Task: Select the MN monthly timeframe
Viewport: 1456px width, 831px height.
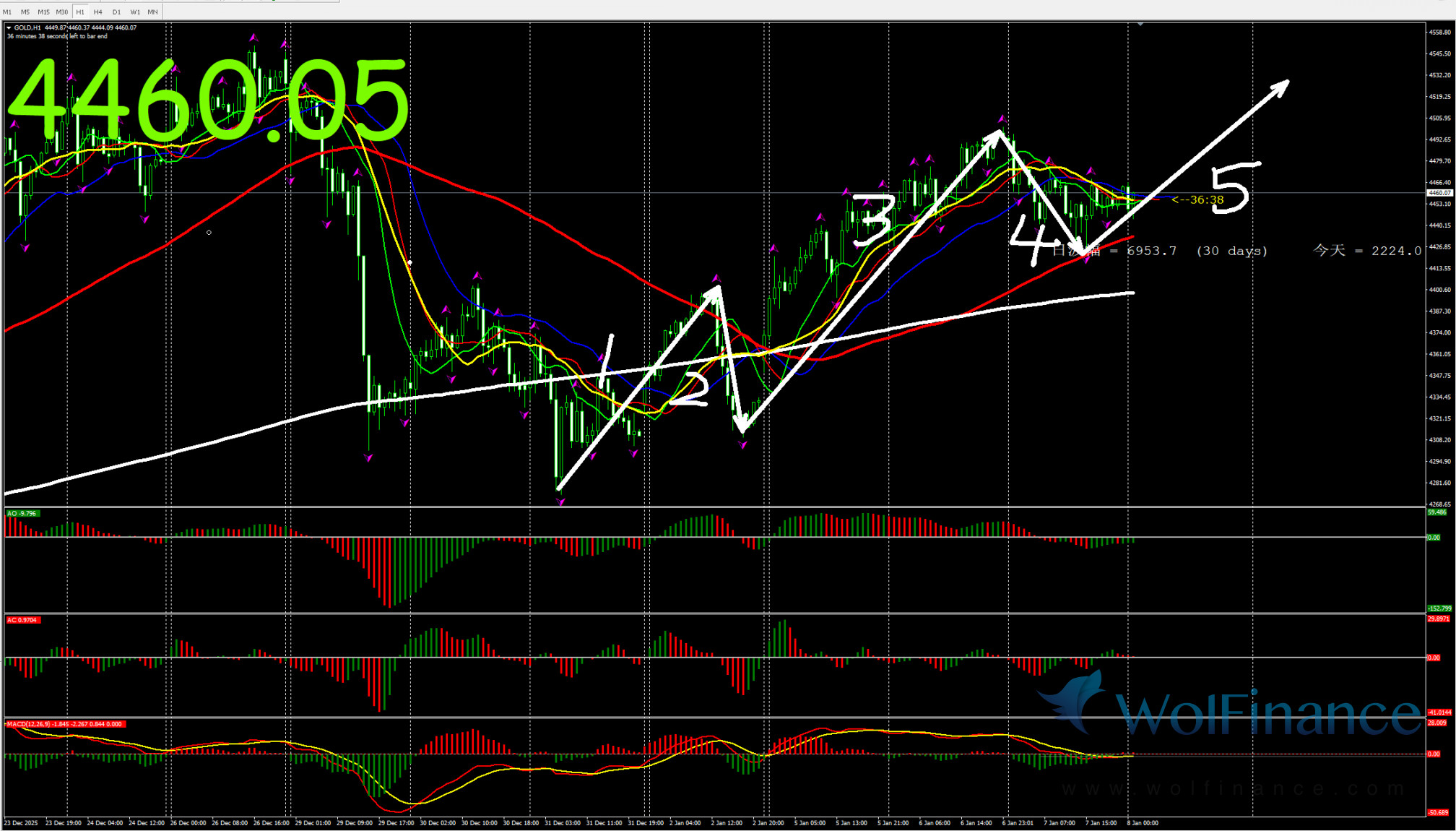Action: (152, 12)
